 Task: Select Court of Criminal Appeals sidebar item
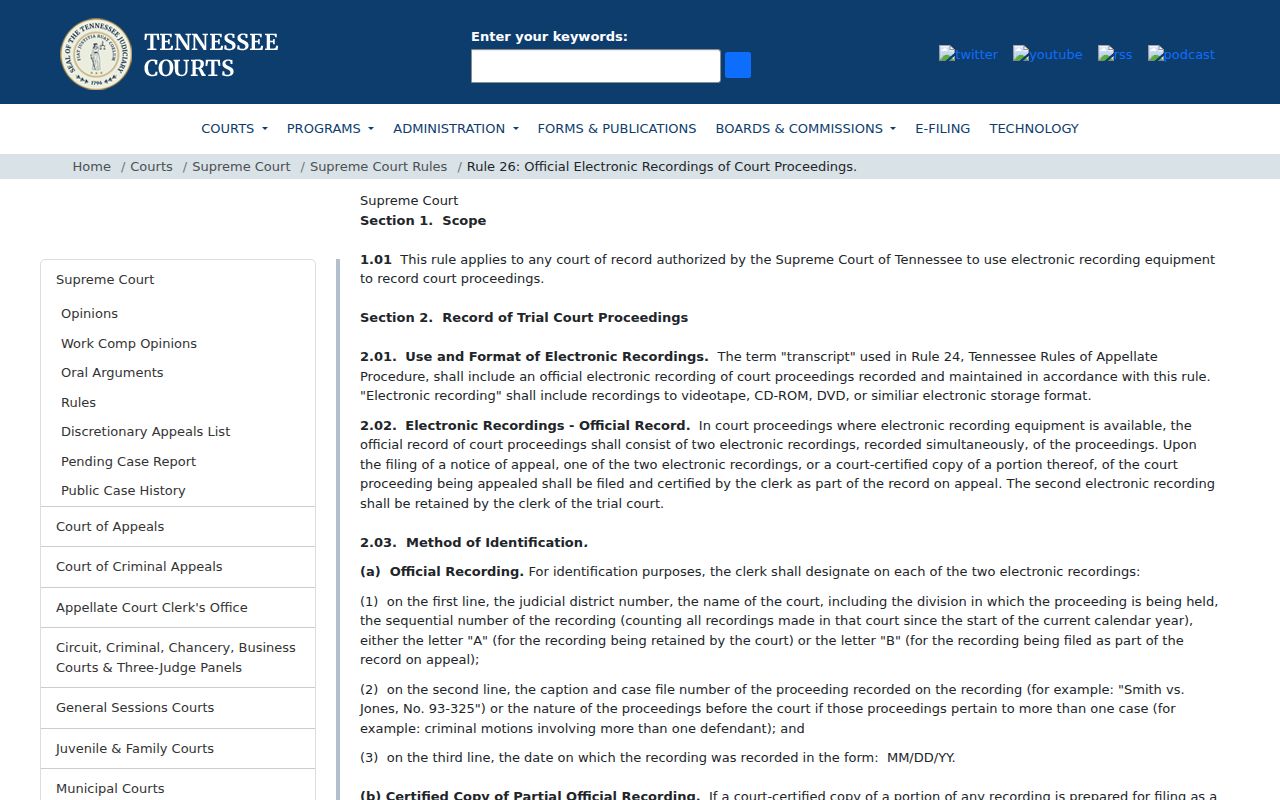click(178, 566)
